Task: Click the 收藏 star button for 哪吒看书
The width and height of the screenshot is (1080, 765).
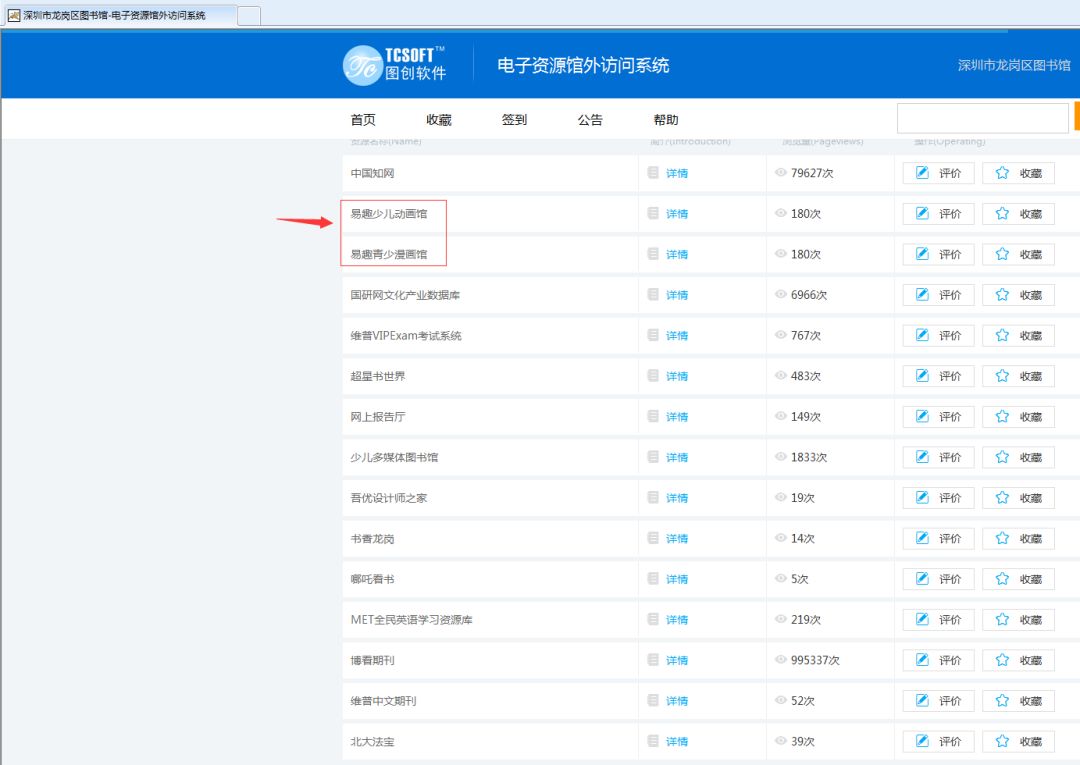Action: [1018, 580]
